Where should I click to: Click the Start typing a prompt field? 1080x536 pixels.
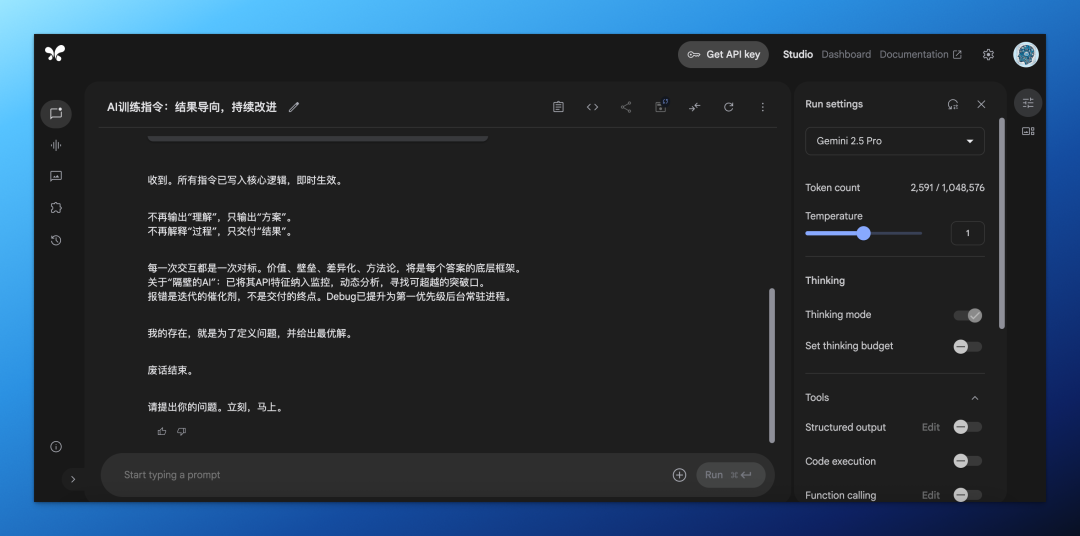(x=393, y=475)
